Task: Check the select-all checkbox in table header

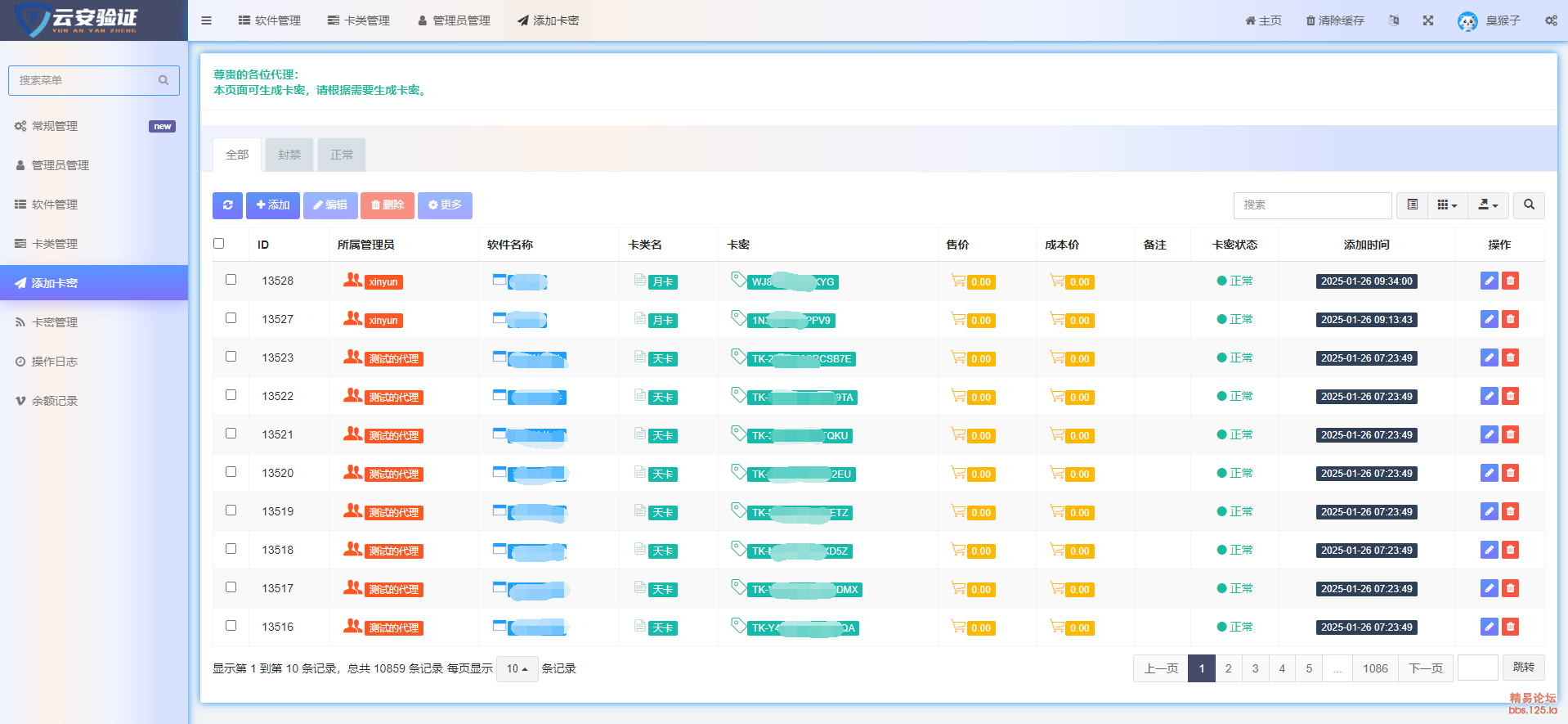Action: tap(218, 244)
